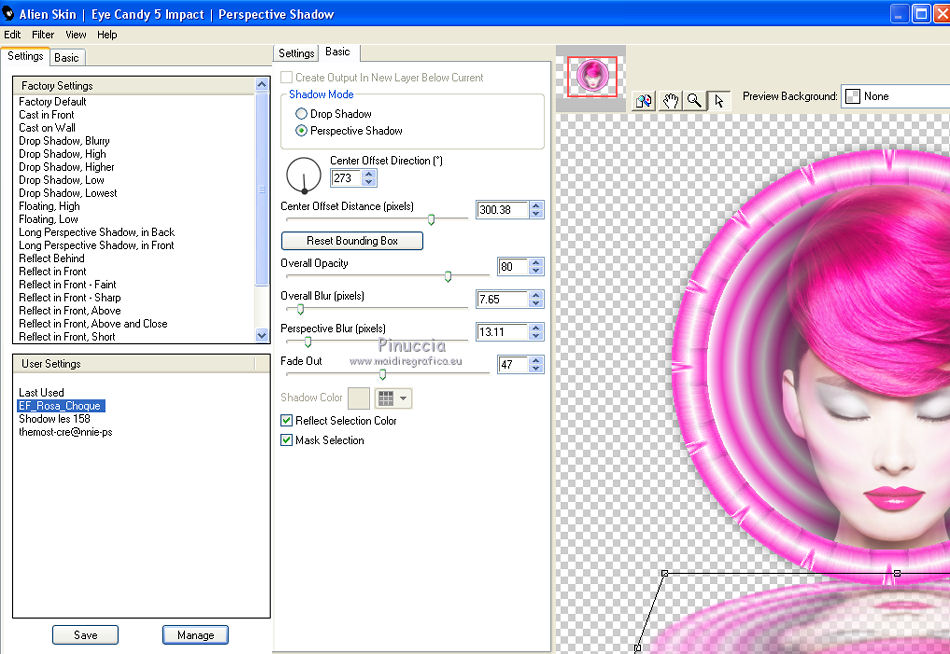Click the bounding box top-left corner handle
Viewport: 950px width, 654px height.
(665, 573)
